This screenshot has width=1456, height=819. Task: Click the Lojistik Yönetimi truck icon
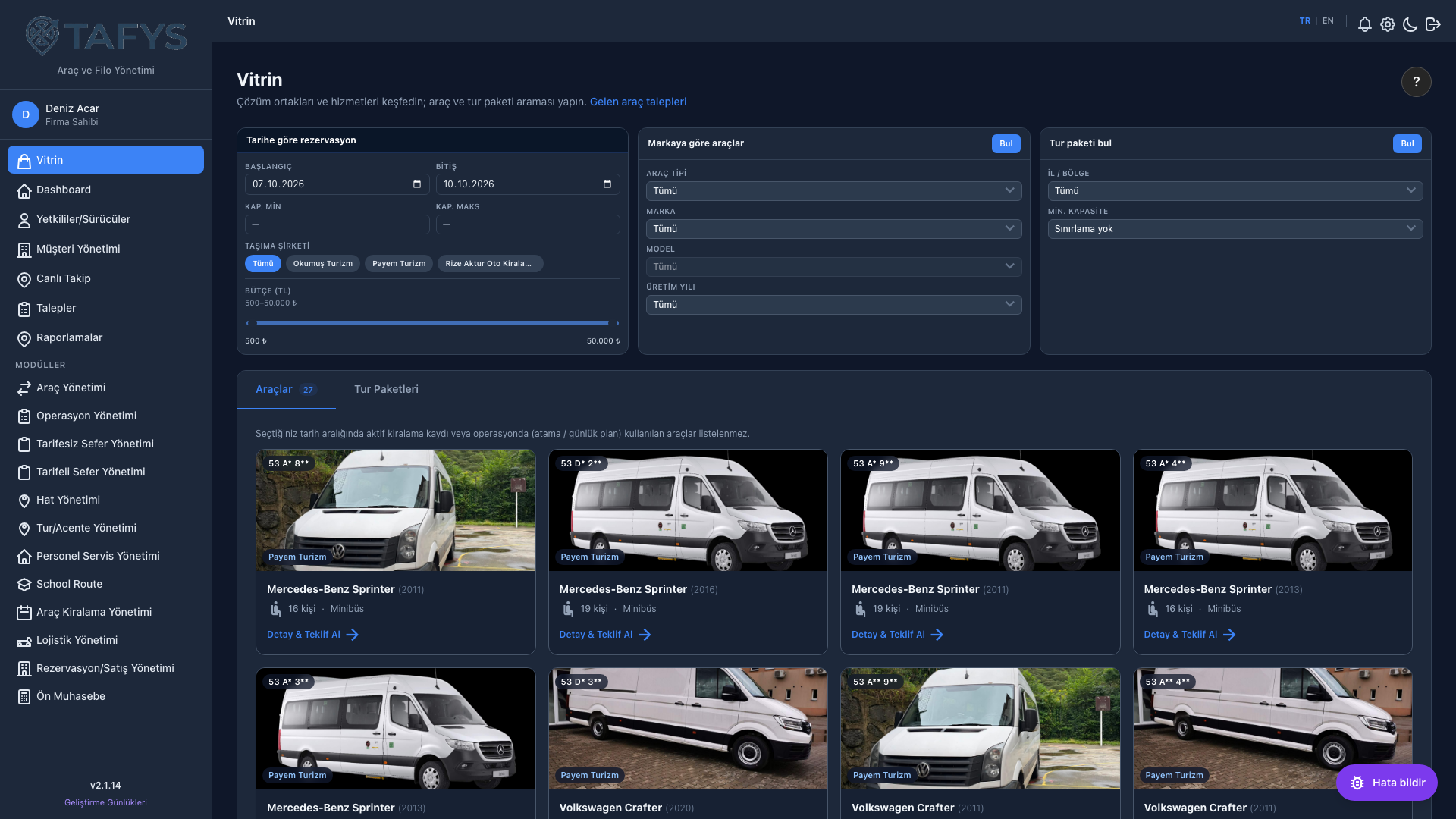[x=24, y=641]
